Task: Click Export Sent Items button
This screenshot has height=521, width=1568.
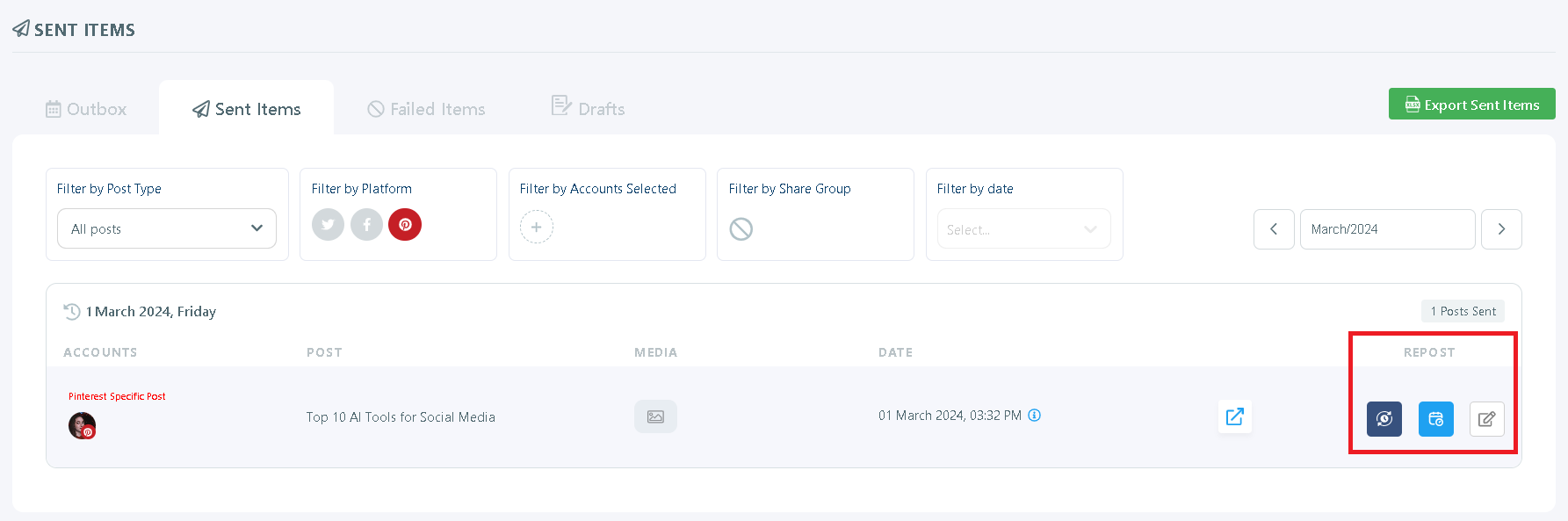Action: 1472,105
